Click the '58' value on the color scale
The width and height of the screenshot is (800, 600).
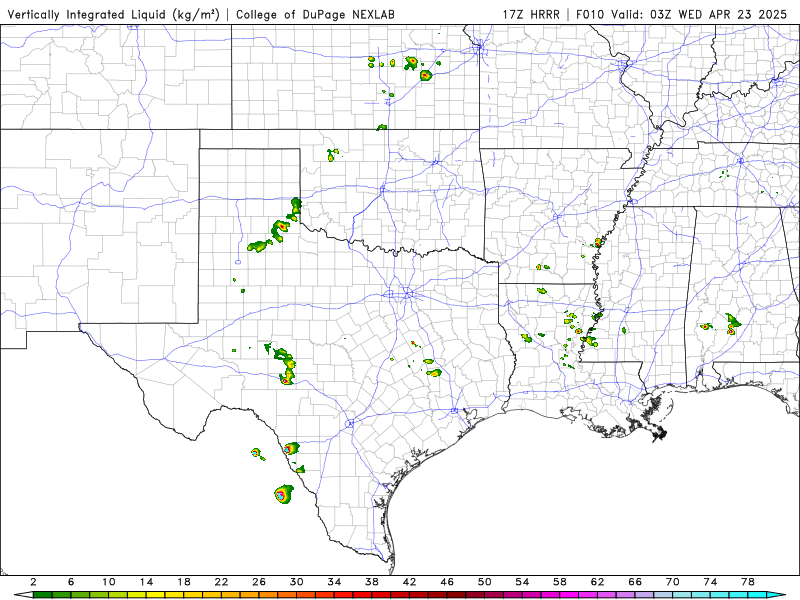(560, 582)
